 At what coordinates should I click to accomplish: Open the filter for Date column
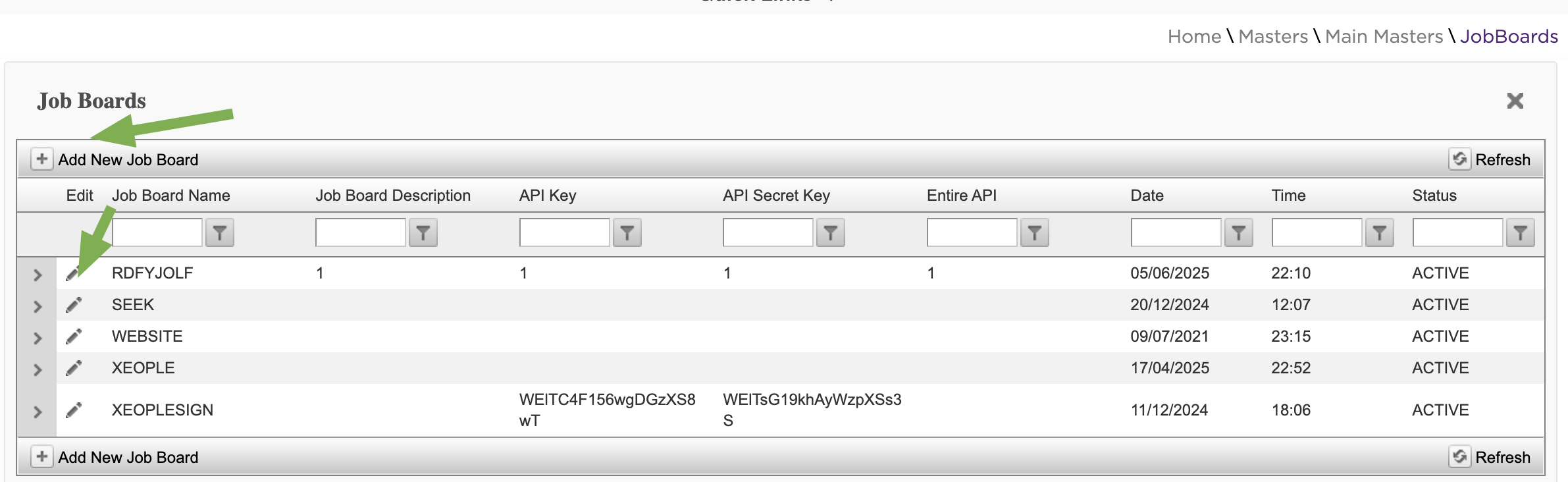[x=1239, y=232]
